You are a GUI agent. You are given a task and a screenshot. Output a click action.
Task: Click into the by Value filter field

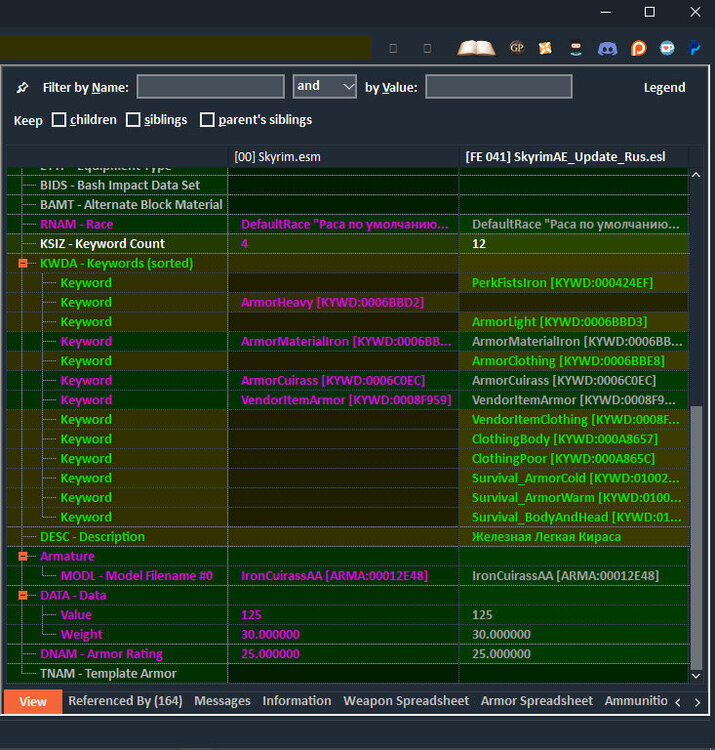pos(499,87)
